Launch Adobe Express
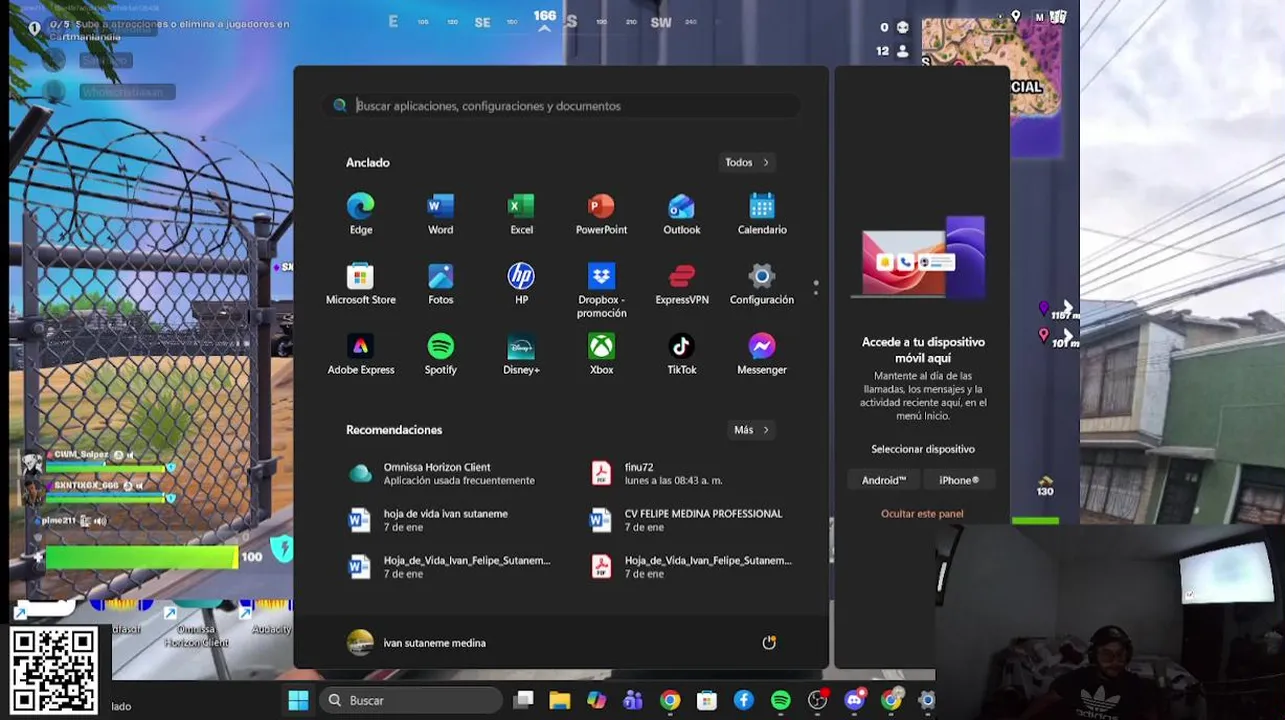This screenshot has height=720, width=1285. click(360, 354)
